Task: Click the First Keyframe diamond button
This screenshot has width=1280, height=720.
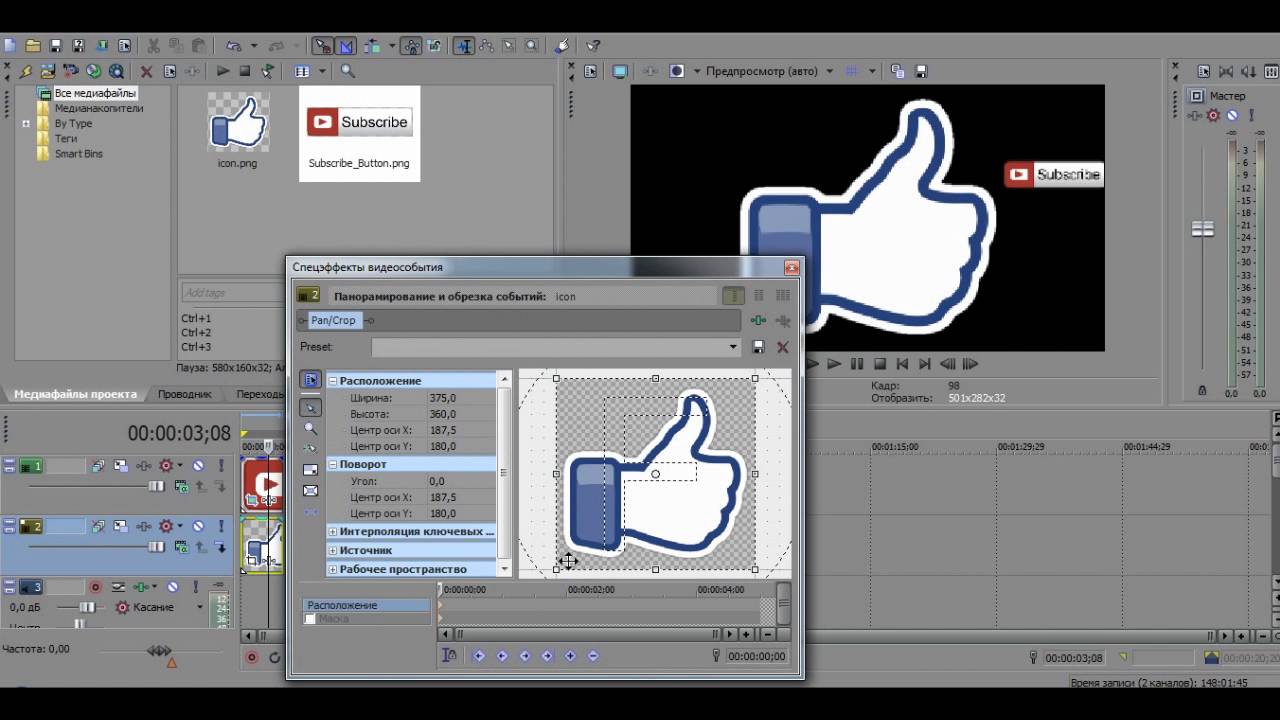Action: [x=479, y=656]
